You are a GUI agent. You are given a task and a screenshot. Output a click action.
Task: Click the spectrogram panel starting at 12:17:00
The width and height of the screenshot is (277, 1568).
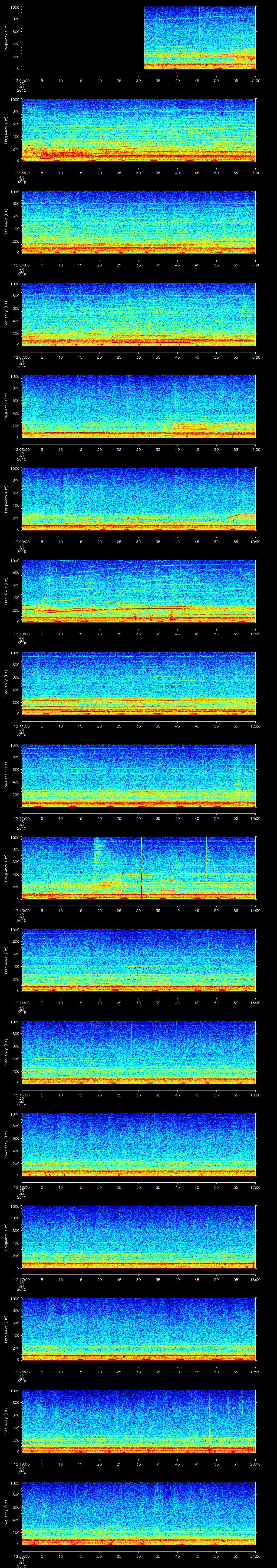(x=139, y=1237)
